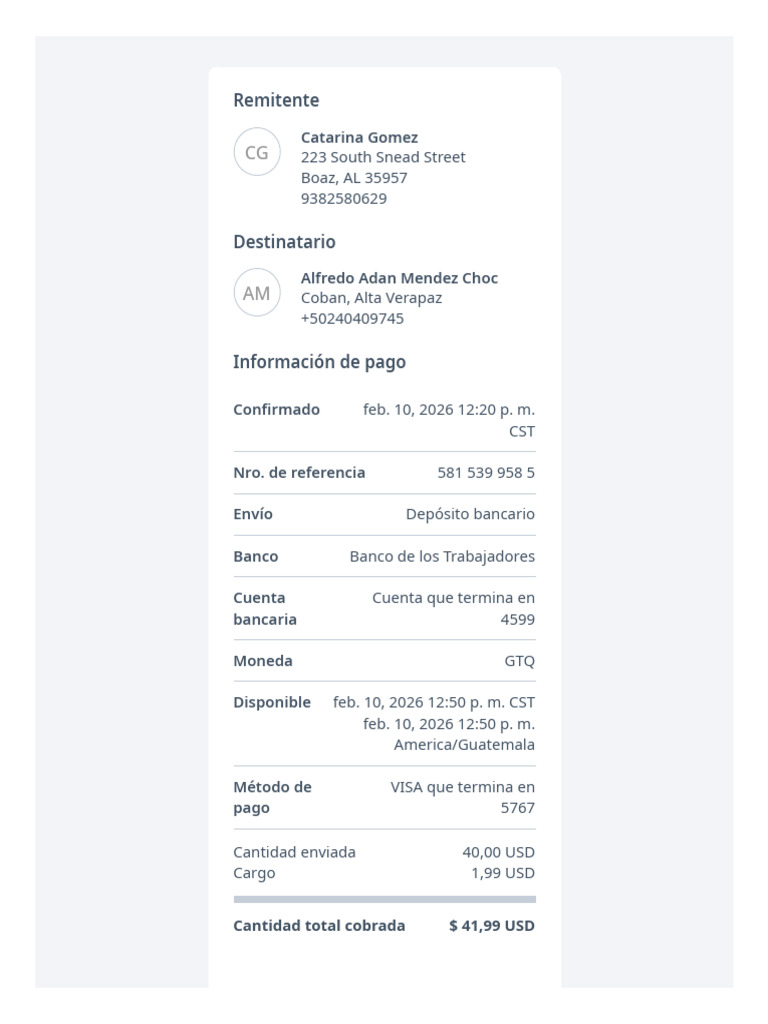The height and width of the screenshot is (1024, 768).
Task: Click the CG sender avatar circle
Action: (x=257, y=152)
